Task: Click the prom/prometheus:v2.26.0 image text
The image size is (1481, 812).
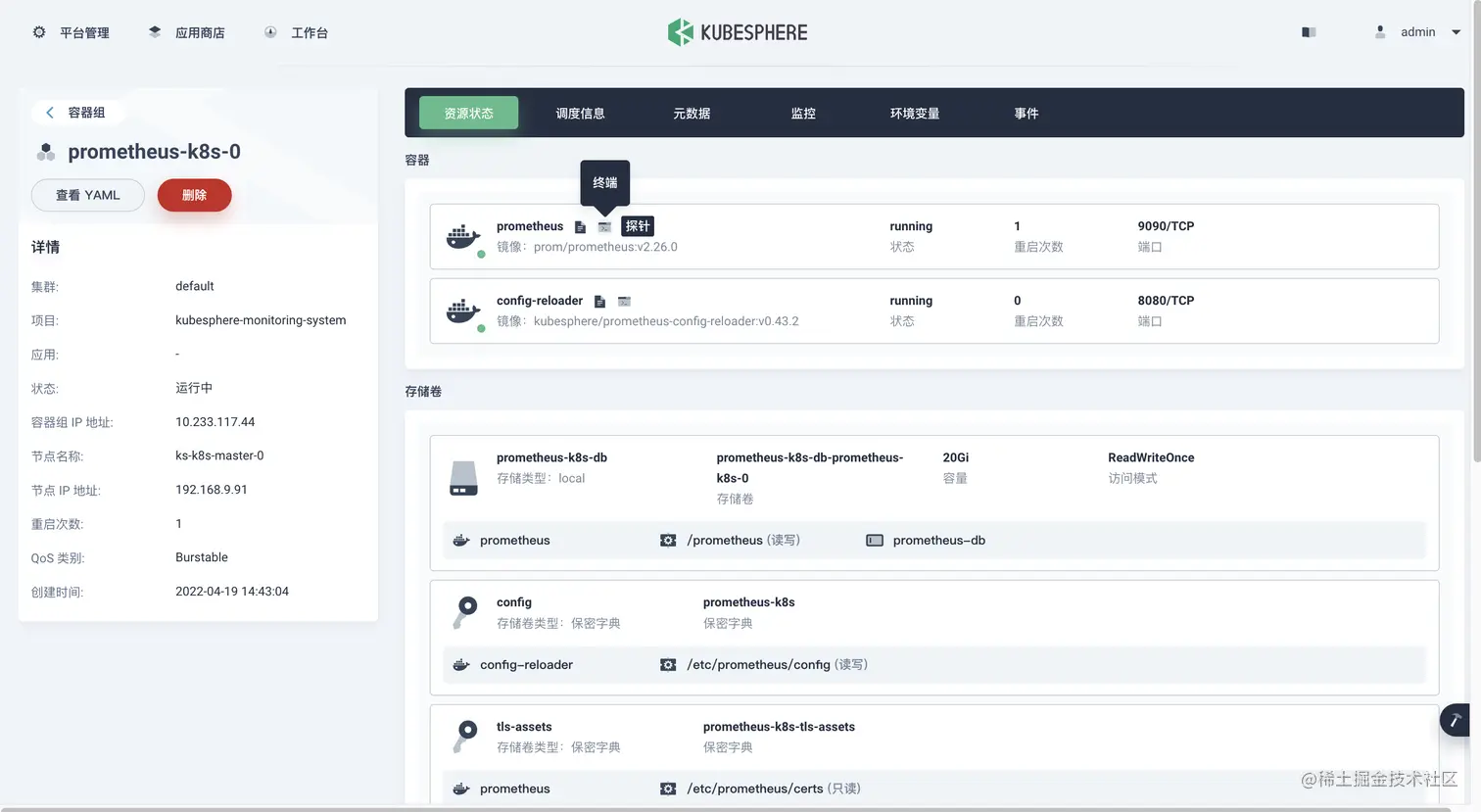Action: (605, 247)
